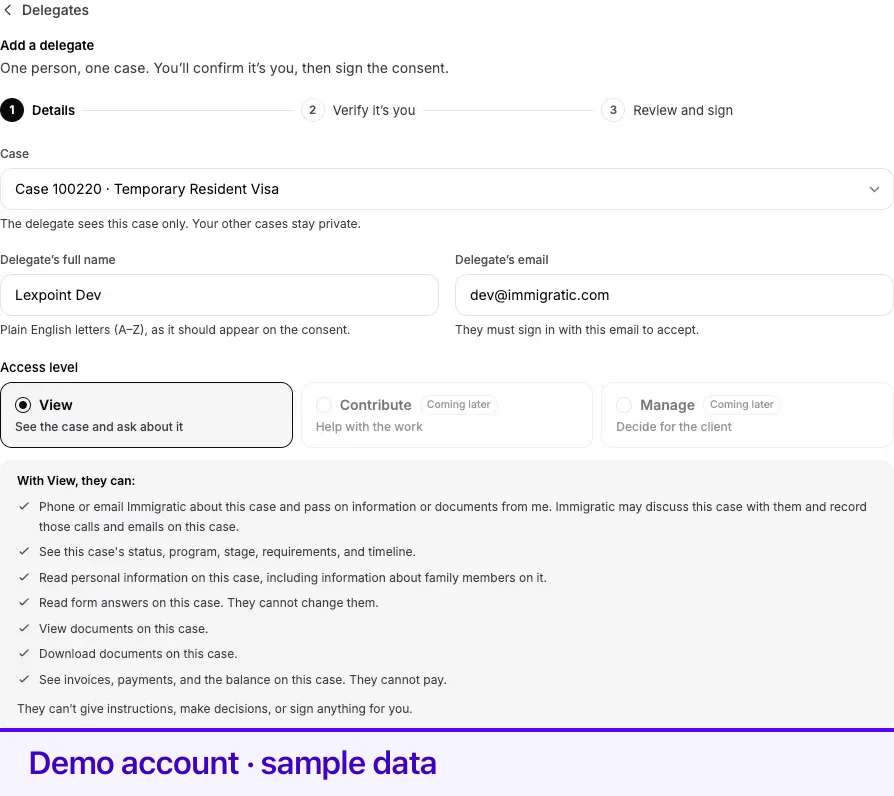Go back to Delegates via the chevron

(7, 10)
